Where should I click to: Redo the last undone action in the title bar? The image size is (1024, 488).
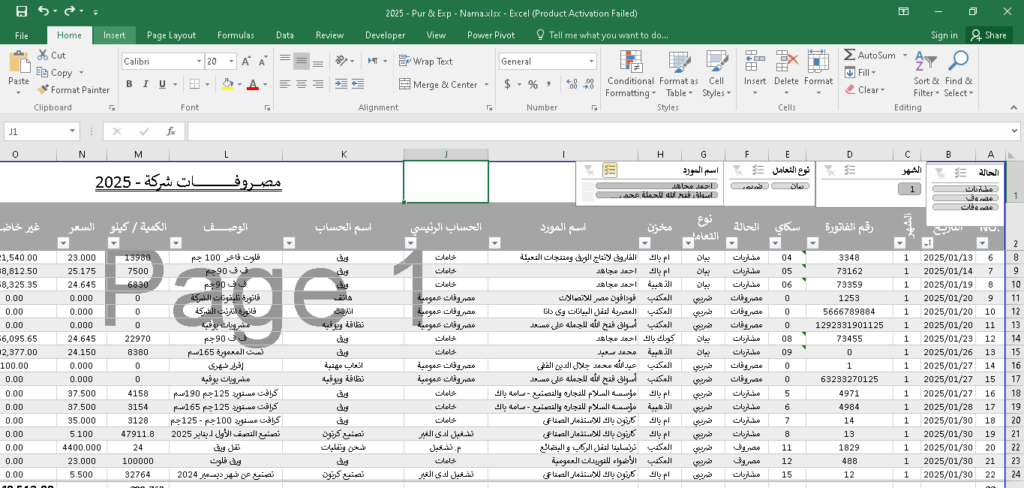coord(69,12)
